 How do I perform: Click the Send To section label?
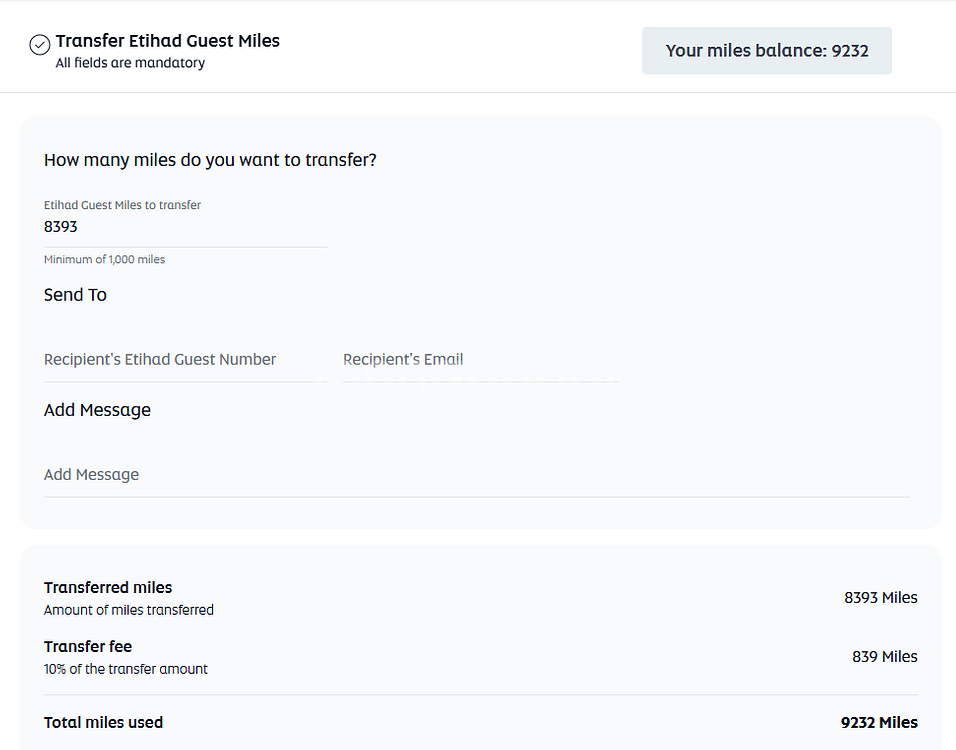tap(75, 295)
